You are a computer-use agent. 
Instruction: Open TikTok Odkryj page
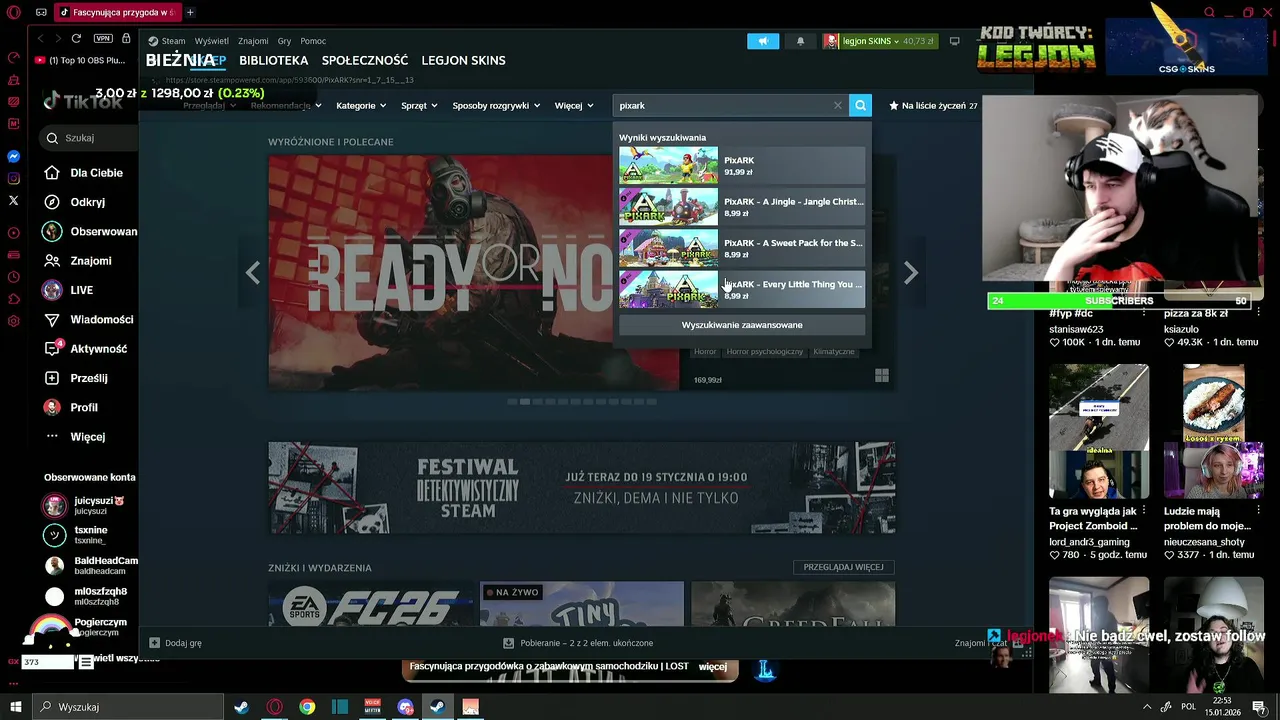click(x=76, y=202)
